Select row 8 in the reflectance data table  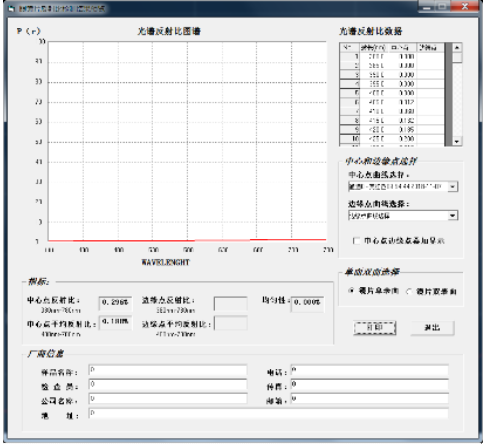pos(392,121)
